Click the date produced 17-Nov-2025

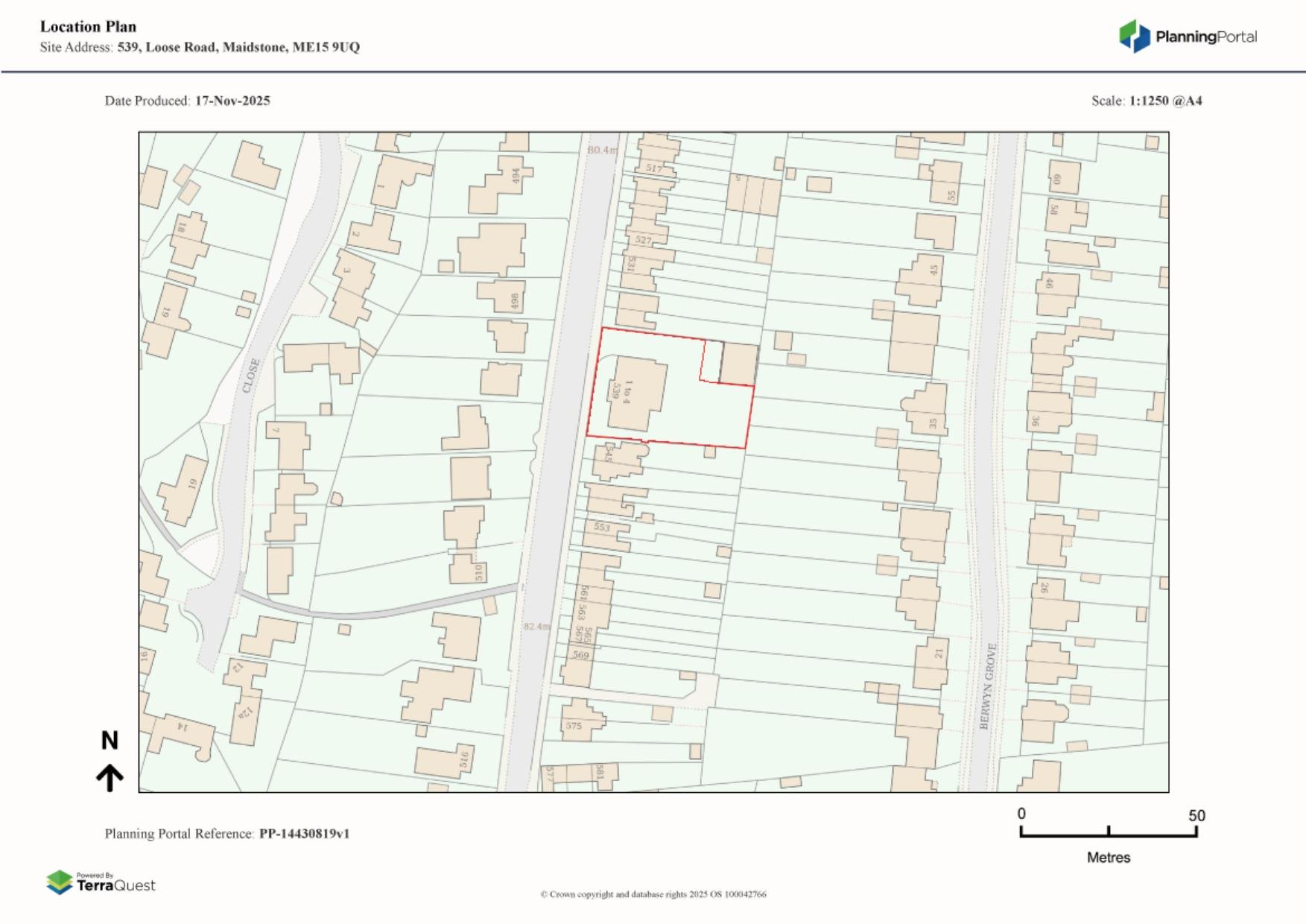pyautogui.click(x=232, y=101)
